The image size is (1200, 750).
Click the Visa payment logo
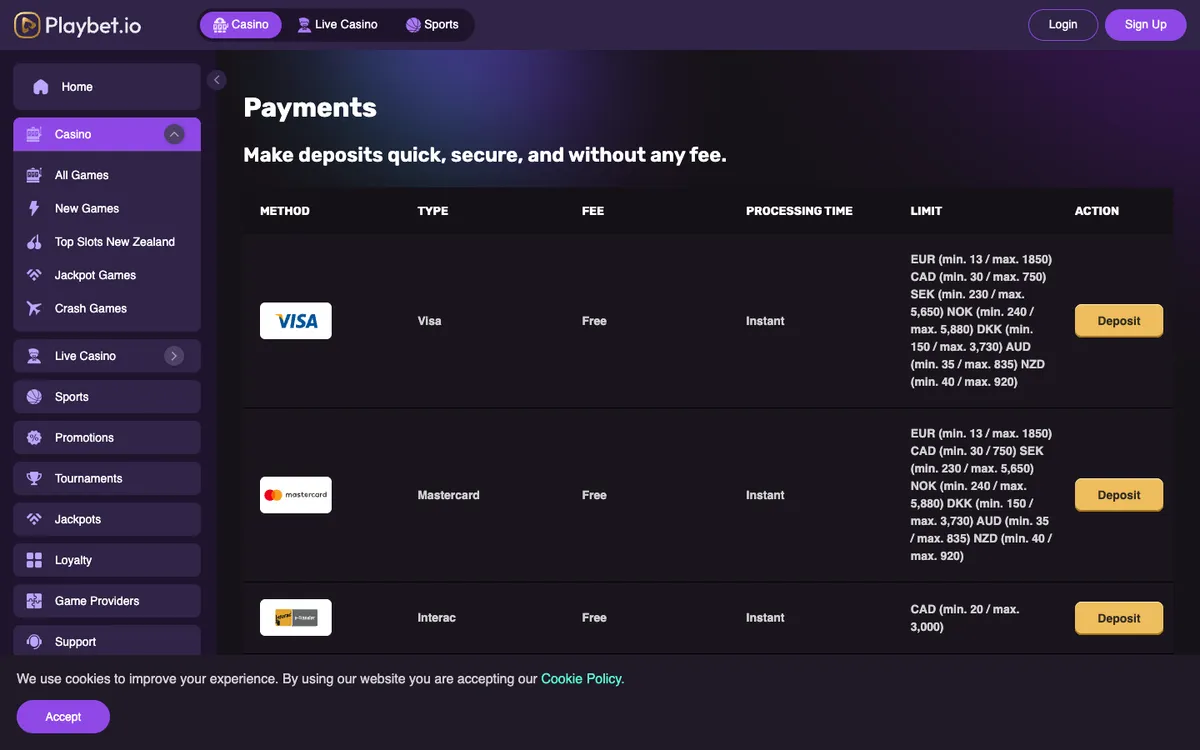tap(296, 321)
